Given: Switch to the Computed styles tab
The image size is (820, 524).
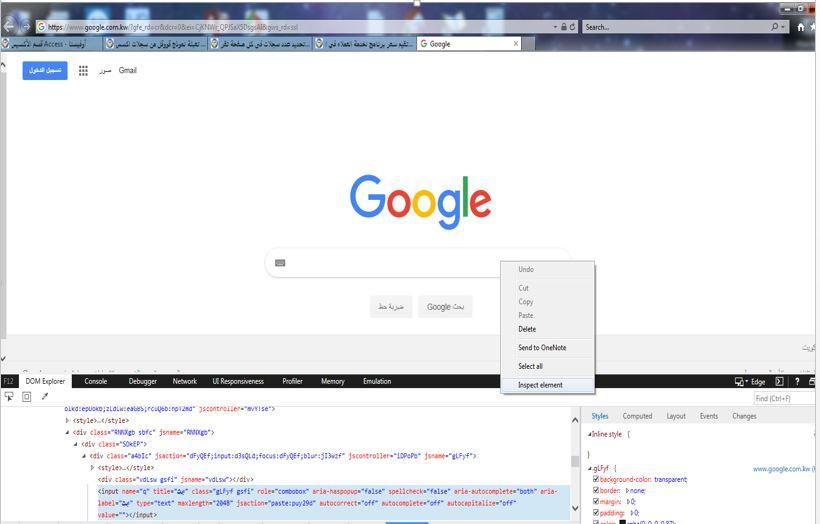Looking at the screenshot, I should (637, 416).
